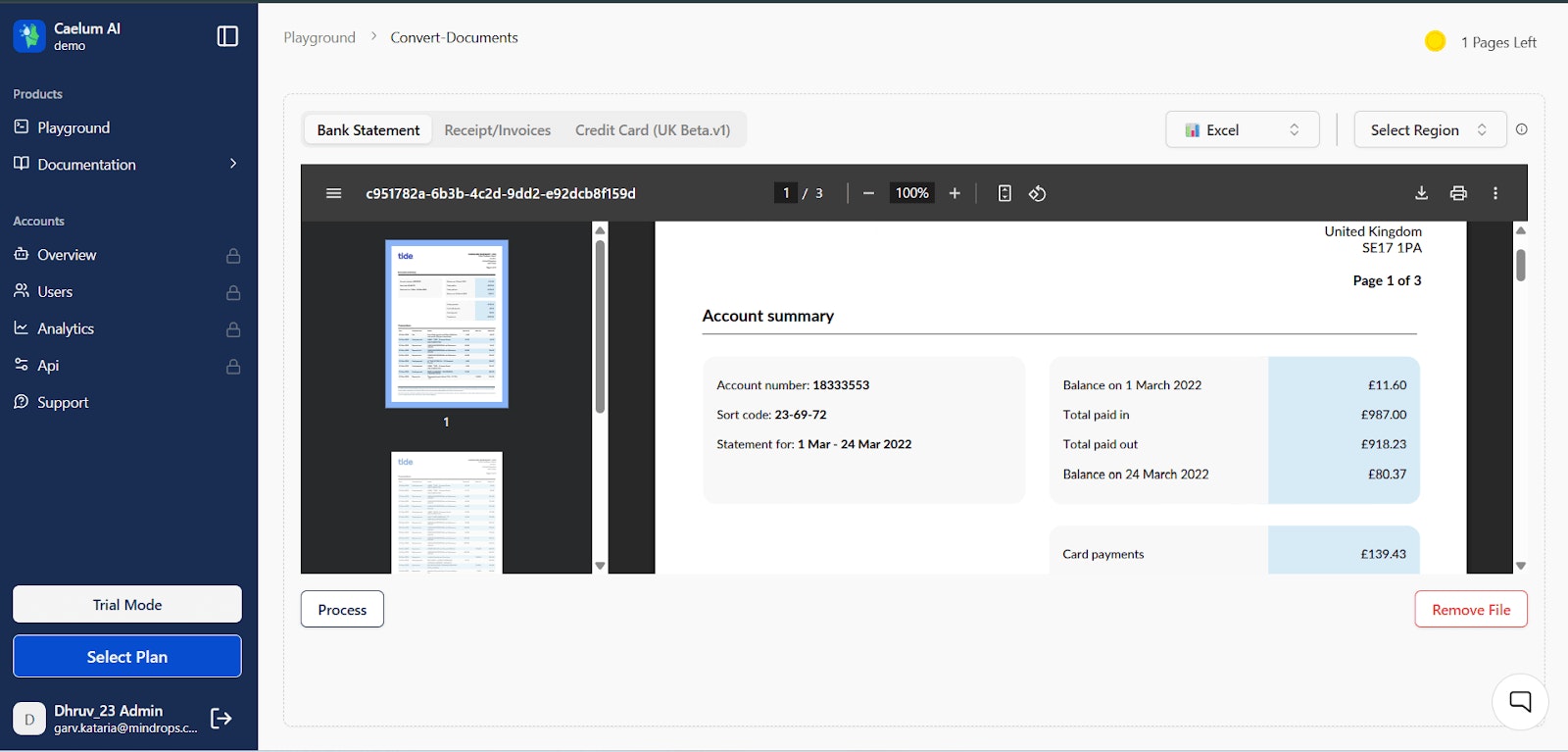Click the document scroll-down arrow
Screen dimensions: 1568x752
[x=1521, y=566]
